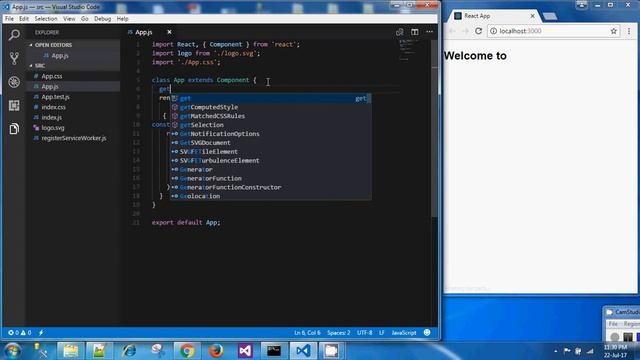Open App.test.js in the explorer
Viewport: 640px width, 360px height.
(55, 97)
